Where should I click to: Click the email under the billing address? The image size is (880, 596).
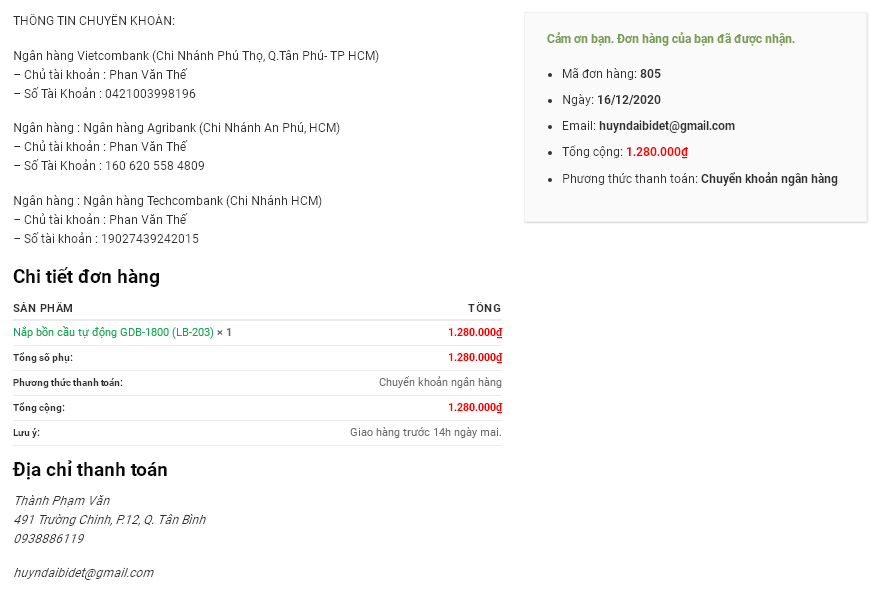coord(83,573)
